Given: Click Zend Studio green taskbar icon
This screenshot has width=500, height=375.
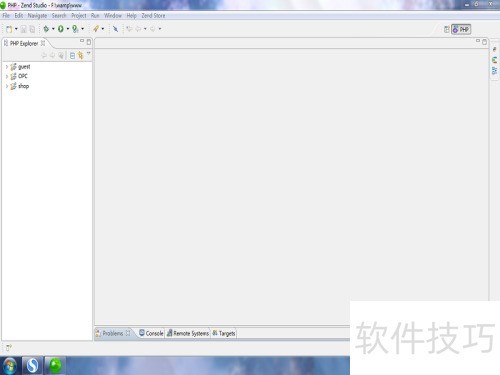Looking at the screenshot, I should click(x=55, y=366).
